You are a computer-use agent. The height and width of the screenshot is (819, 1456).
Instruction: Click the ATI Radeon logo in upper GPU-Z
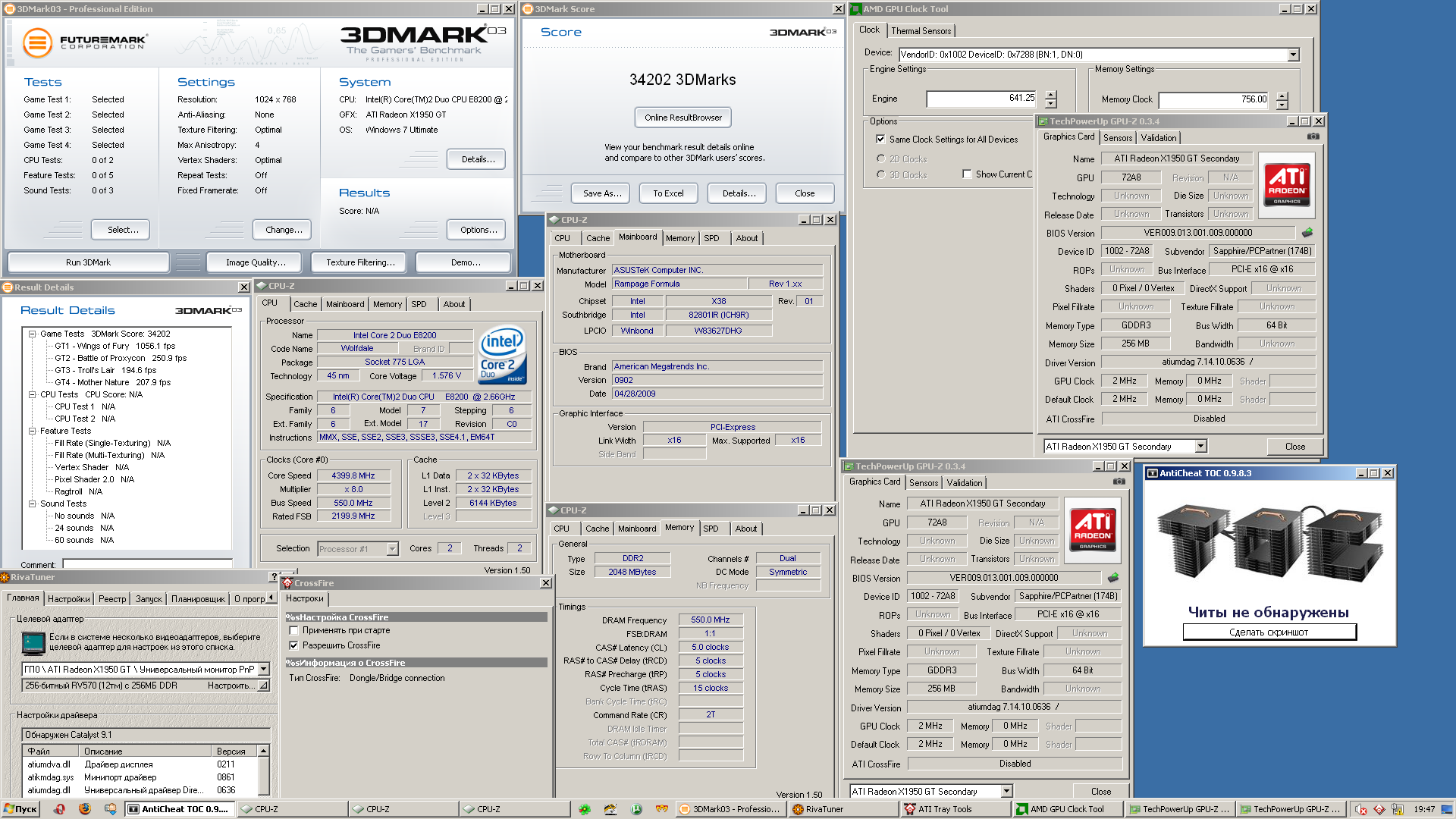point(1286,186)
